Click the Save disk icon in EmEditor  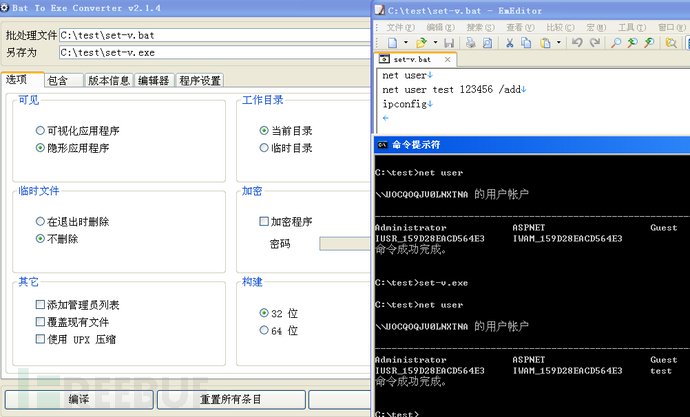(x=449, y=43)
